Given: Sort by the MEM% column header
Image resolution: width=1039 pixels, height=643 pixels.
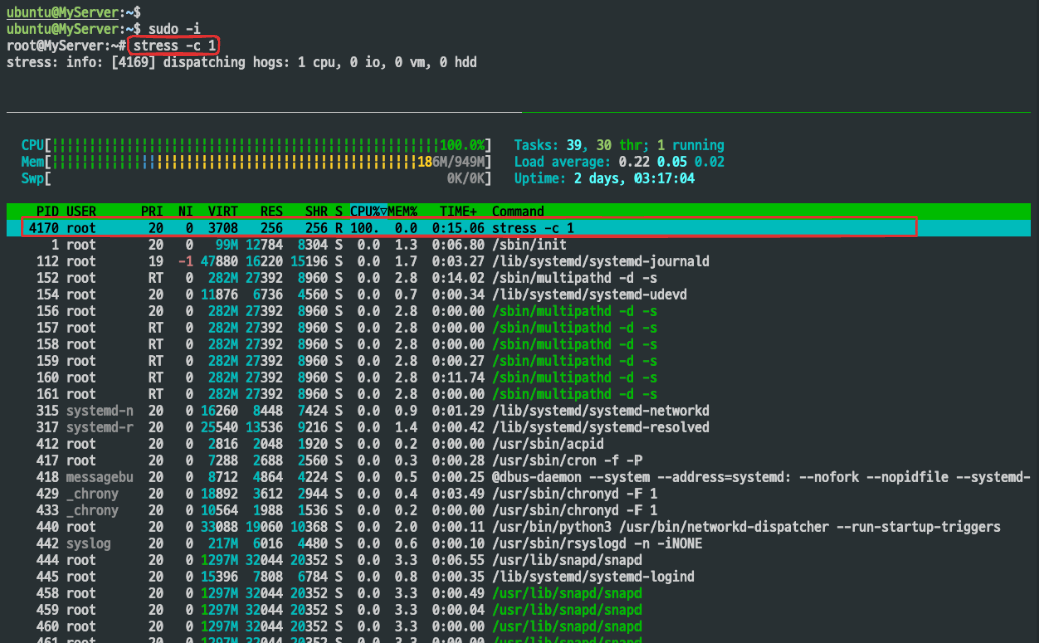Looking at the screenshot, I should tap(402, 211).
